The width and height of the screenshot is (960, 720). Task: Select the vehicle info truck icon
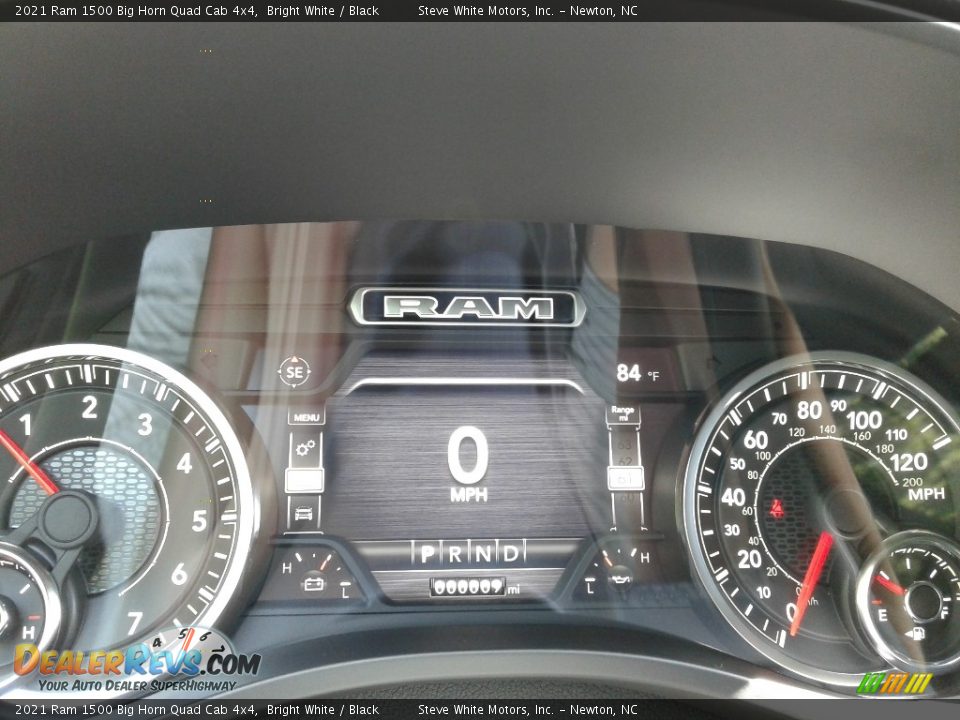click(x=305, y=514)
